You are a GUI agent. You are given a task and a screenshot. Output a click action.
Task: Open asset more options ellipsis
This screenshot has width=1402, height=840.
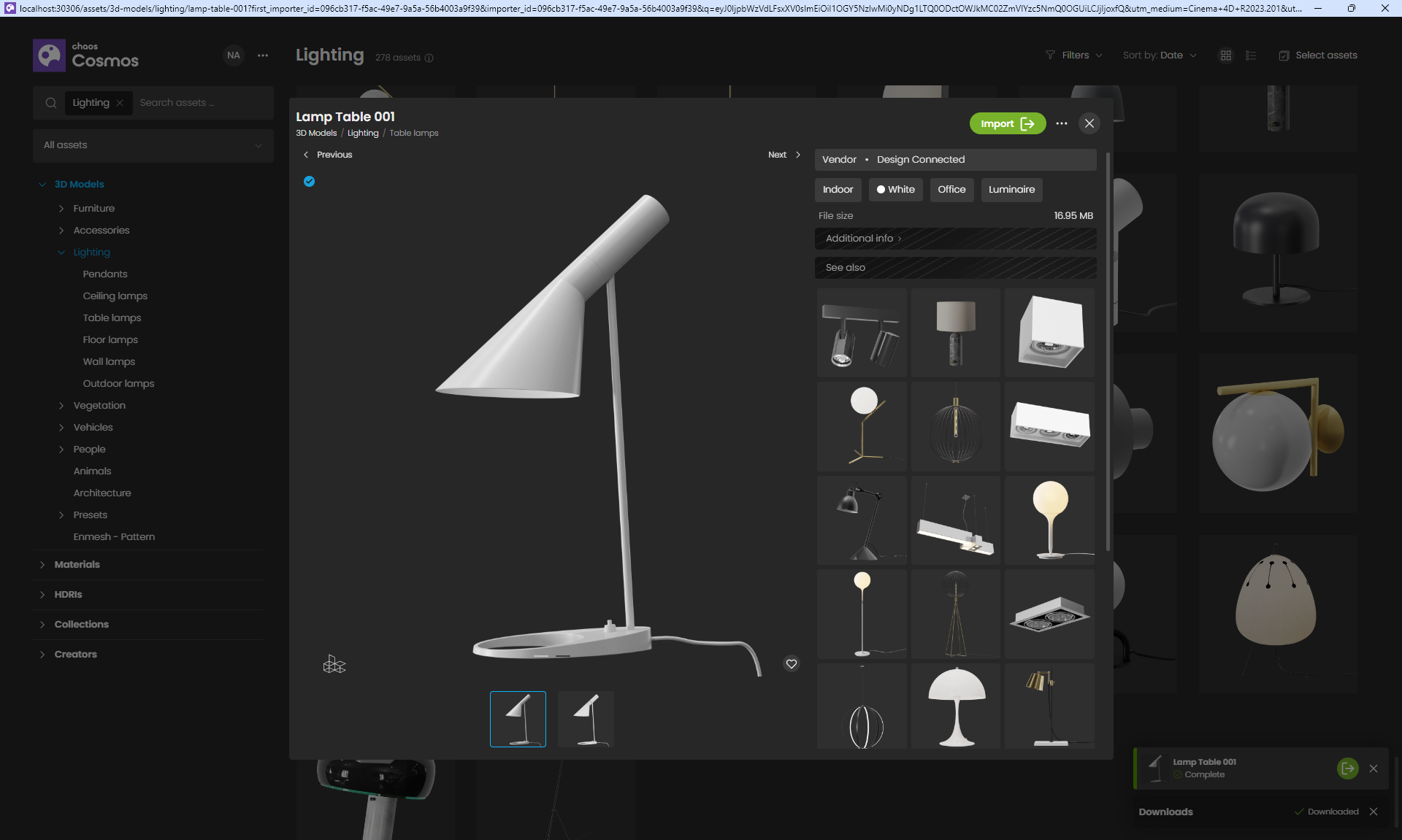[1062, 123]
